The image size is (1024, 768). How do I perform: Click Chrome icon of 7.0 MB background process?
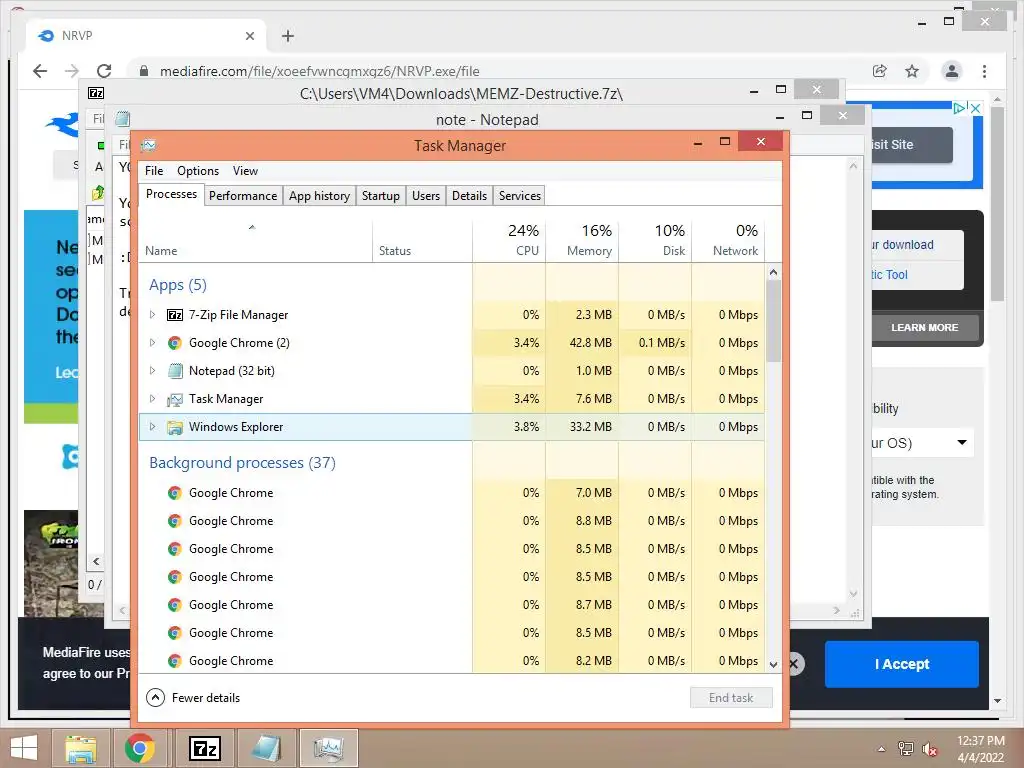click(x=174, y=493)
